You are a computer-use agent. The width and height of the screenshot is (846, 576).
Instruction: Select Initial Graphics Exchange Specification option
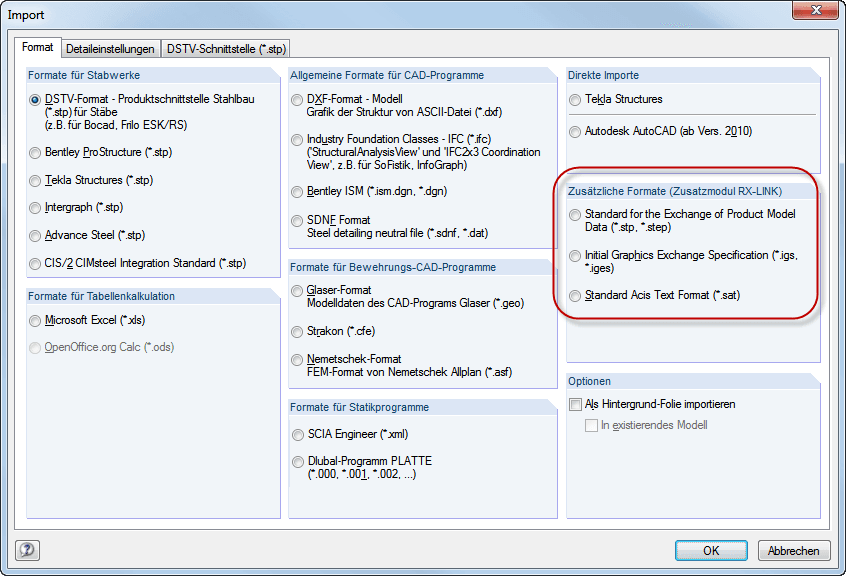click(x=575, y=256)
